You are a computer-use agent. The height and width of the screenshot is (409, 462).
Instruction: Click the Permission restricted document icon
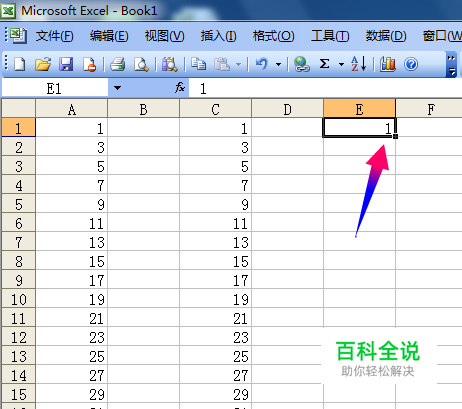[89, 64]
